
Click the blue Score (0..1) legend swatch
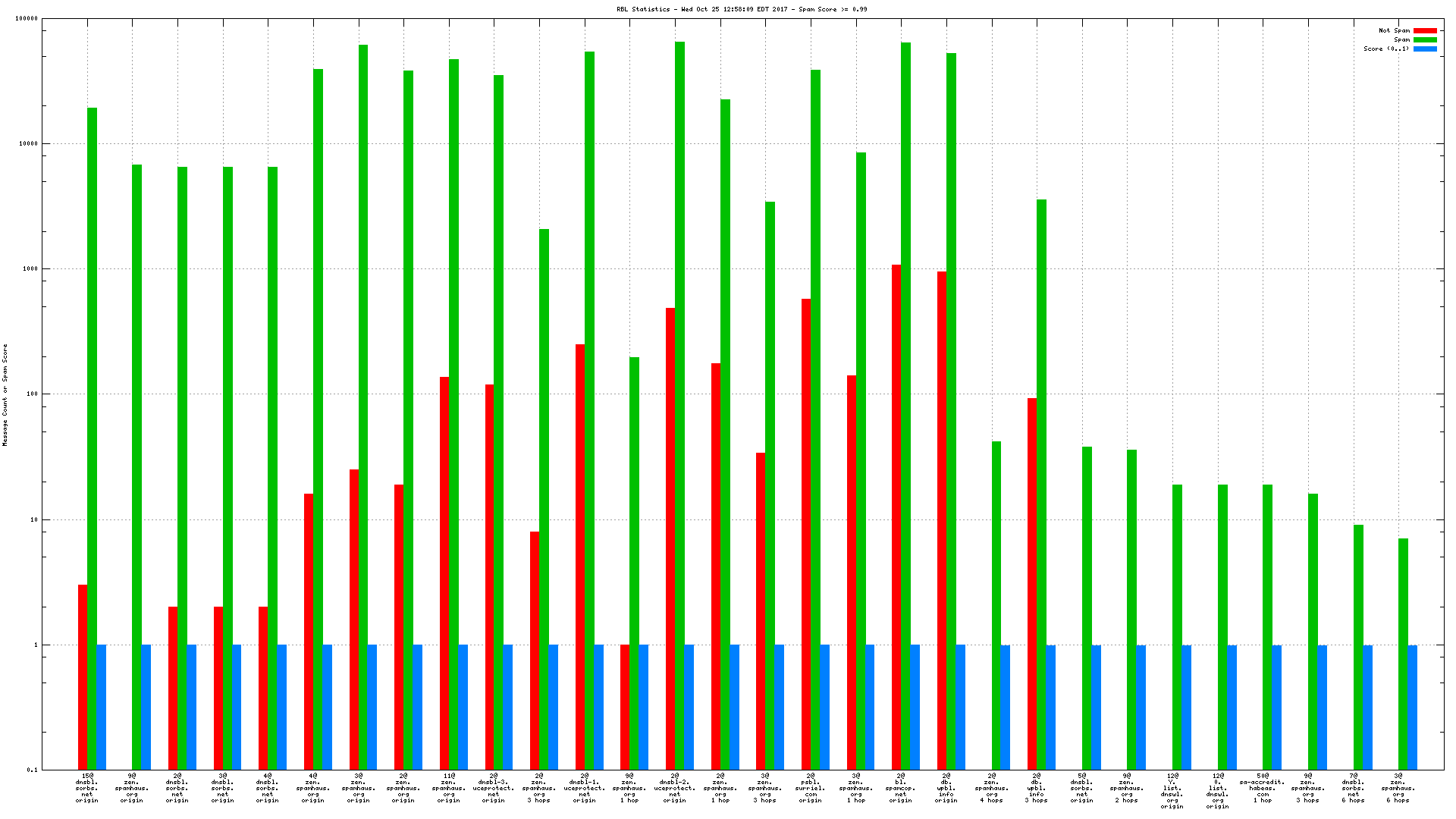point(1425,49)
